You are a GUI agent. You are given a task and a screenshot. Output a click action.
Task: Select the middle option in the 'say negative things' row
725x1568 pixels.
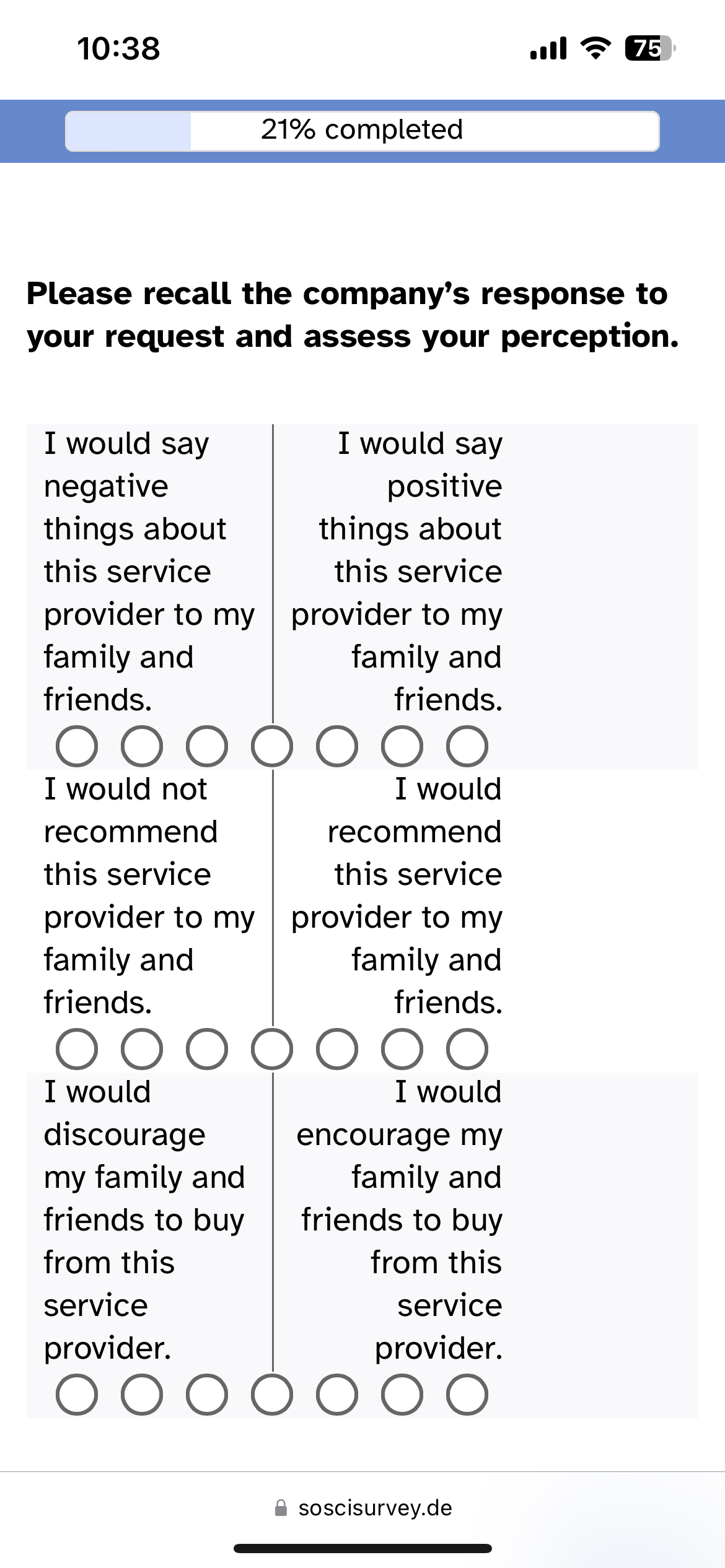272,746
